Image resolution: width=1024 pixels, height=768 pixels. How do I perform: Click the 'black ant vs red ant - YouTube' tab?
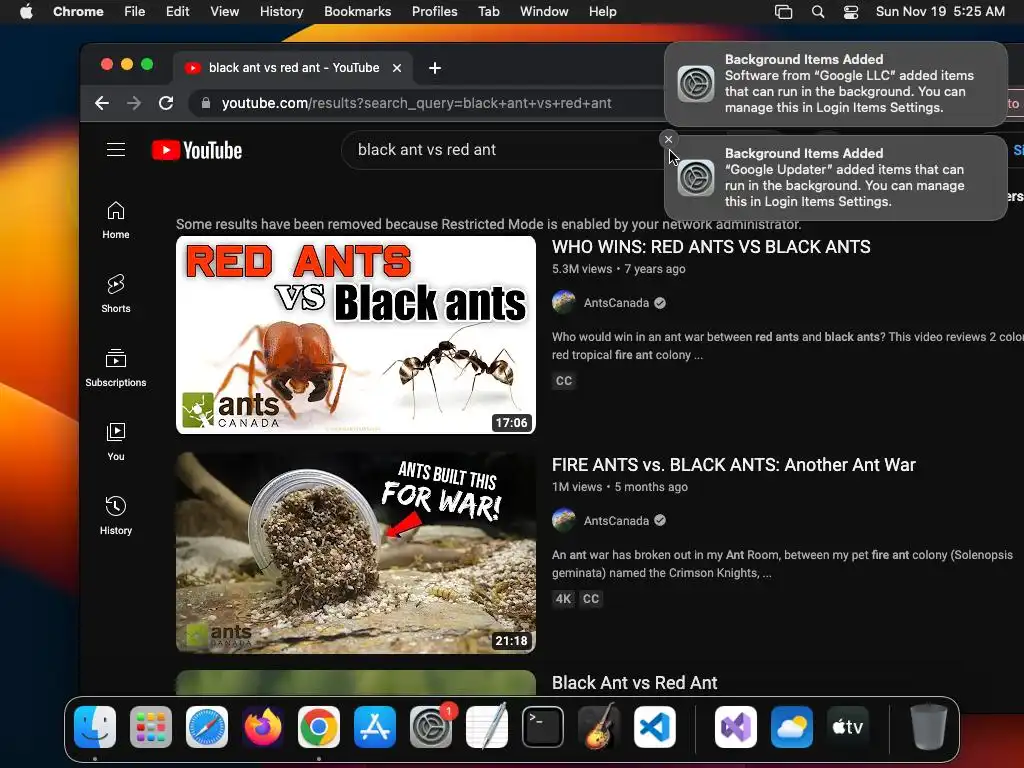294,68
